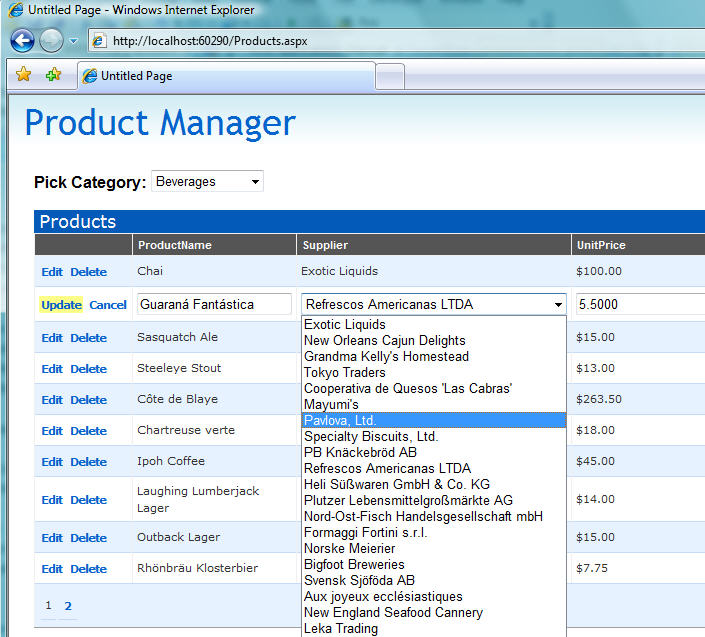Go to page 2 of products
705x637 pixels.
click(x=68, y=606)
